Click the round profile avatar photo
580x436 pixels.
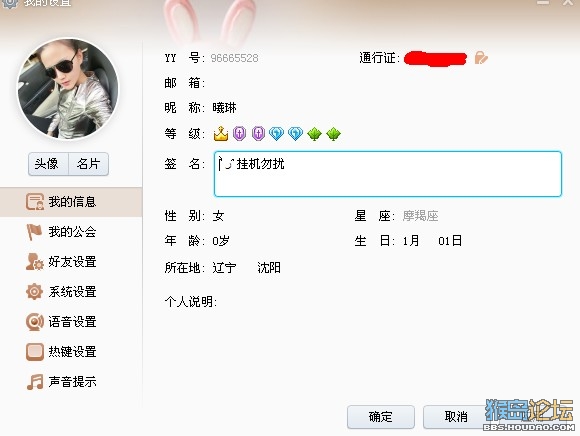(68, 89)
